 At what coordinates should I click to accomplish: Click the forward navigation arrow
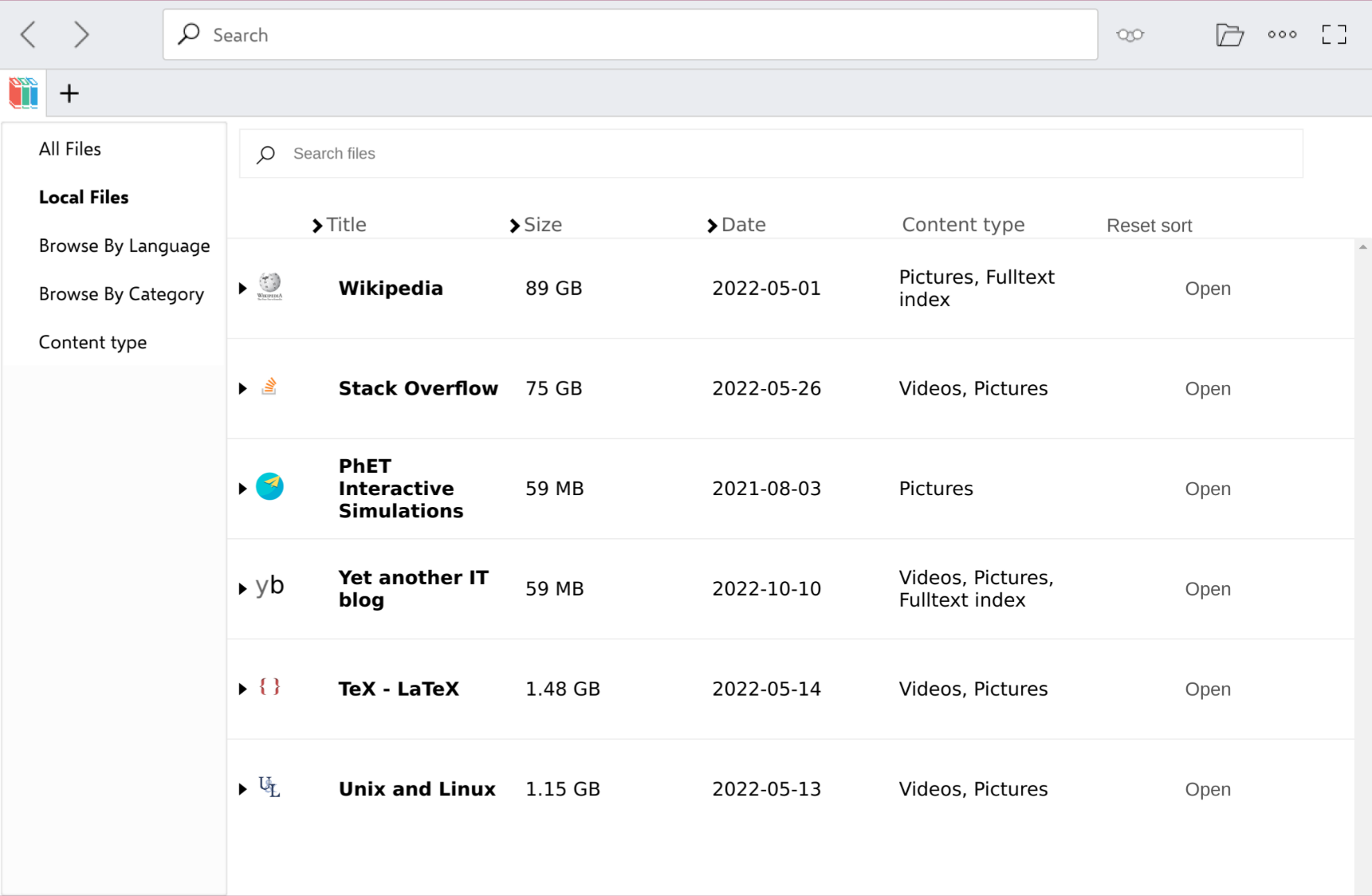click(x=81, y=34)
